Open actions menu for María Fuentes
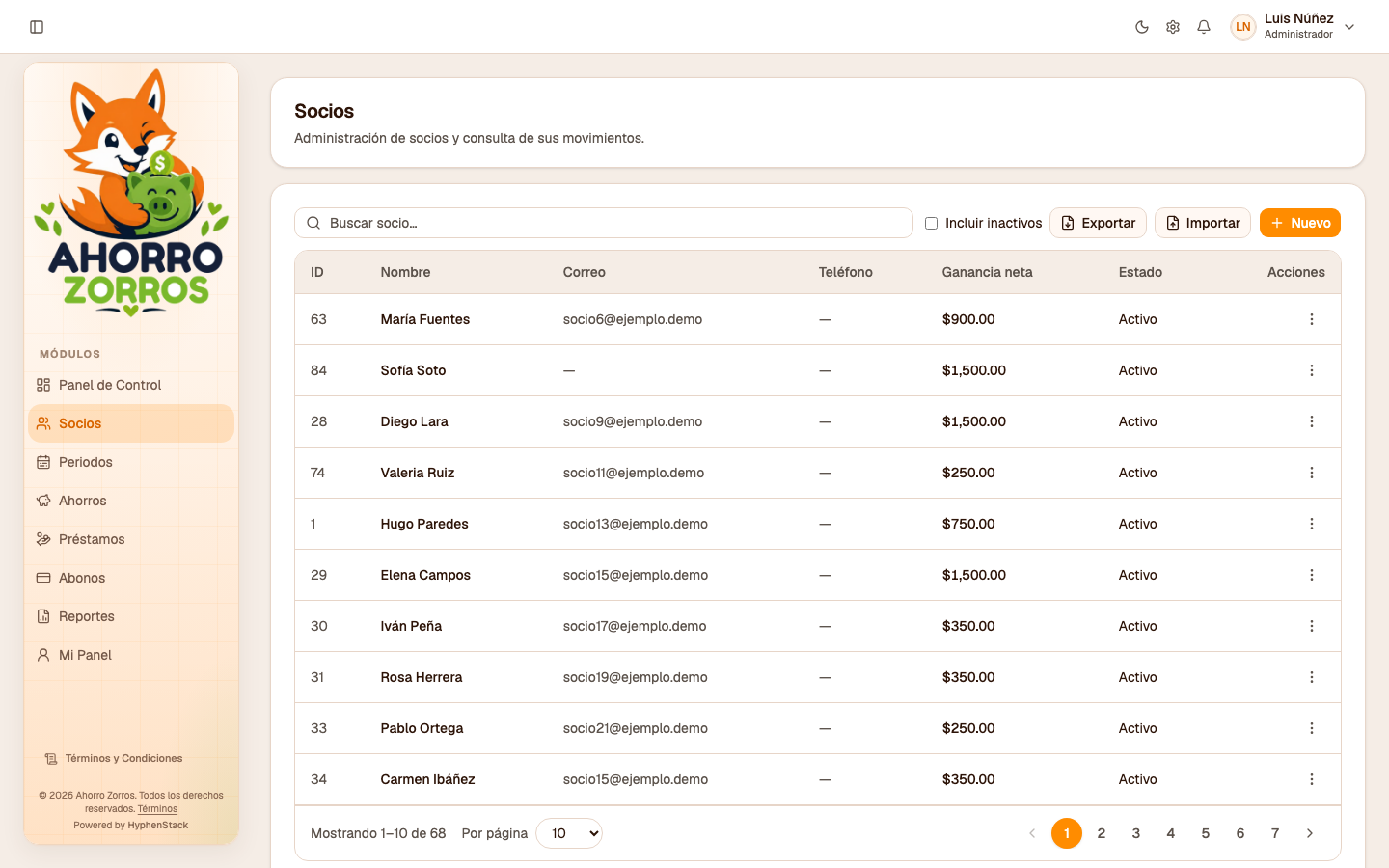 1312,319
